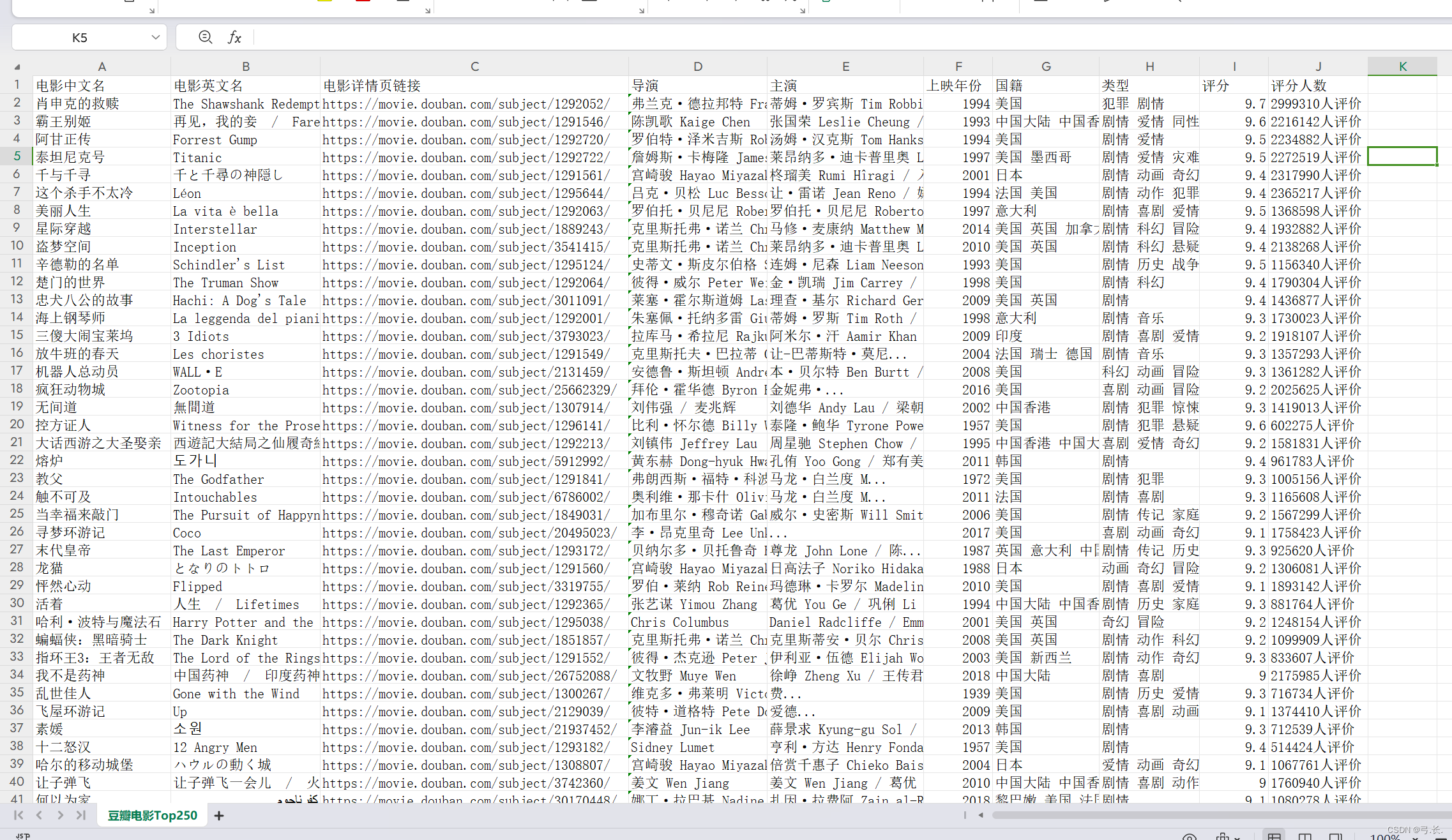Click the 盗梦空间 cell

tap(102, 246)
